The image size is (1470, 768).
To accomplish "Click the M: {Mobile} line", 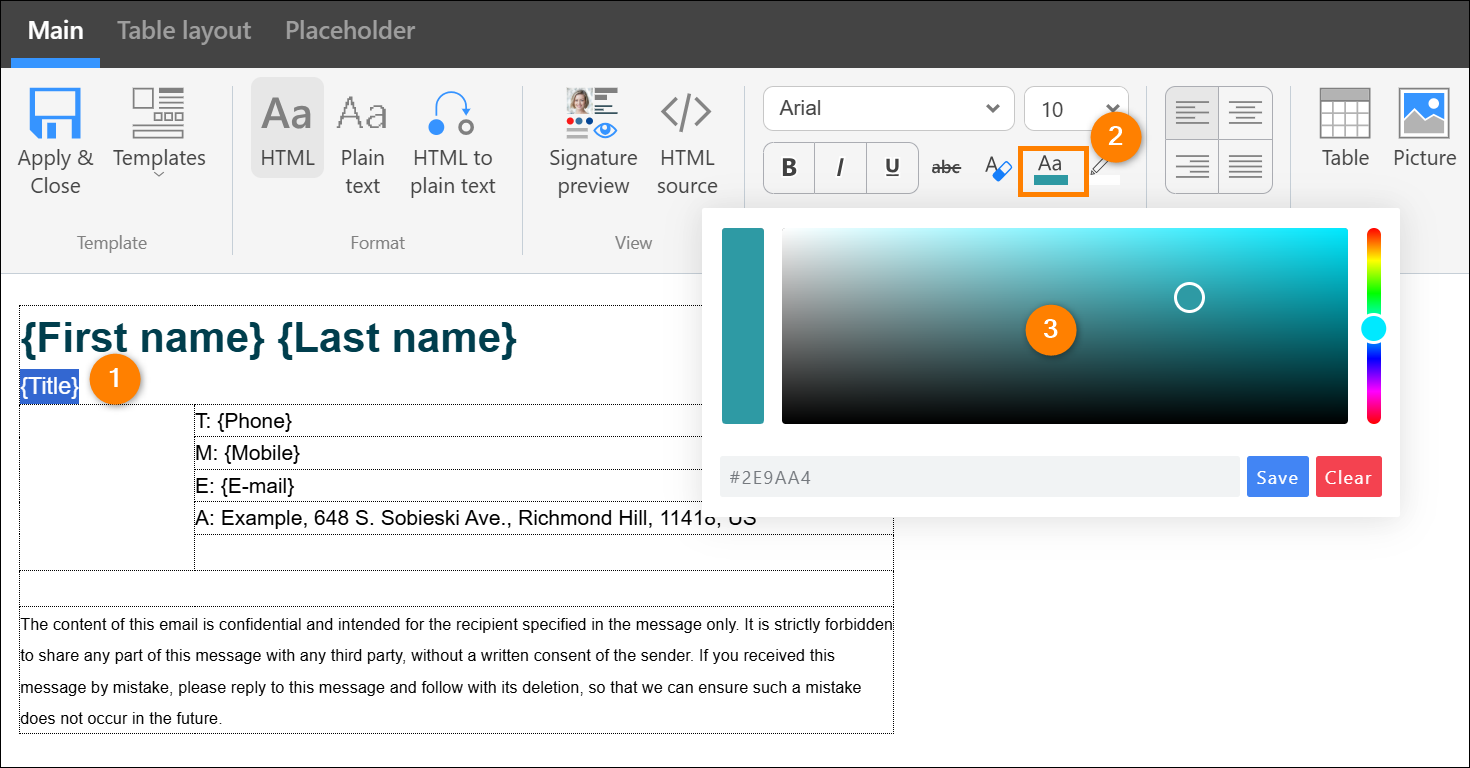I will pos(248,453).
